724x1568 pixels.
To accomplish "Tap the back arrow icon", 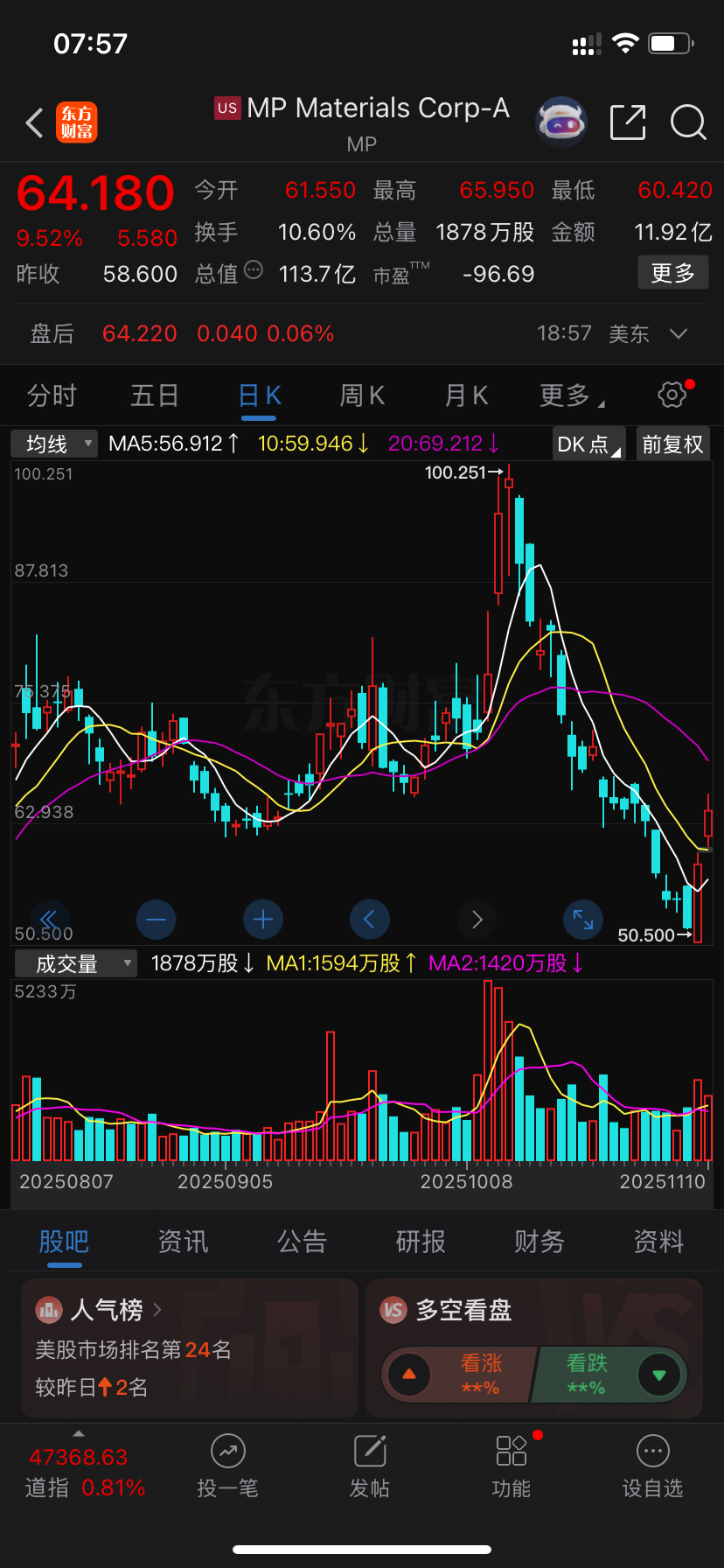I will [x=34, y=123].
